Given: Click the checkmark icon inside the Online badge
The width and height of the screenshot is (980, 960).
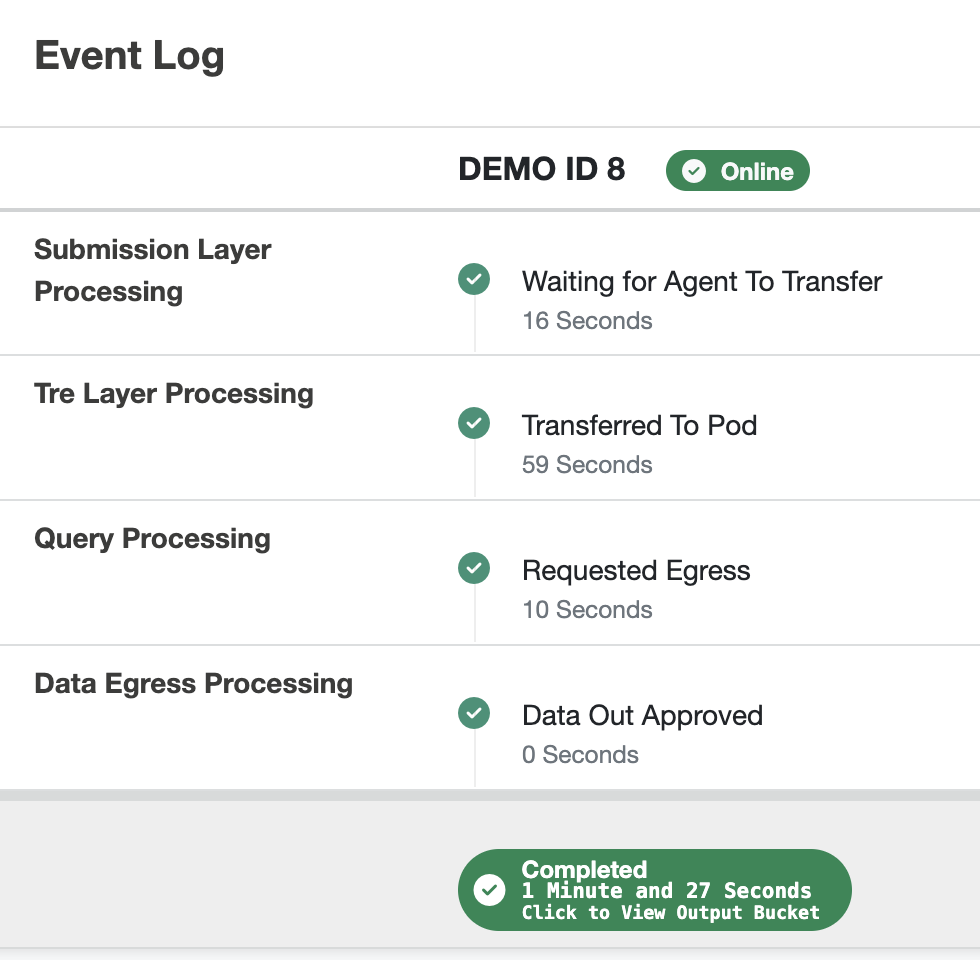Looking at the screenshot, I should (693, 172).
